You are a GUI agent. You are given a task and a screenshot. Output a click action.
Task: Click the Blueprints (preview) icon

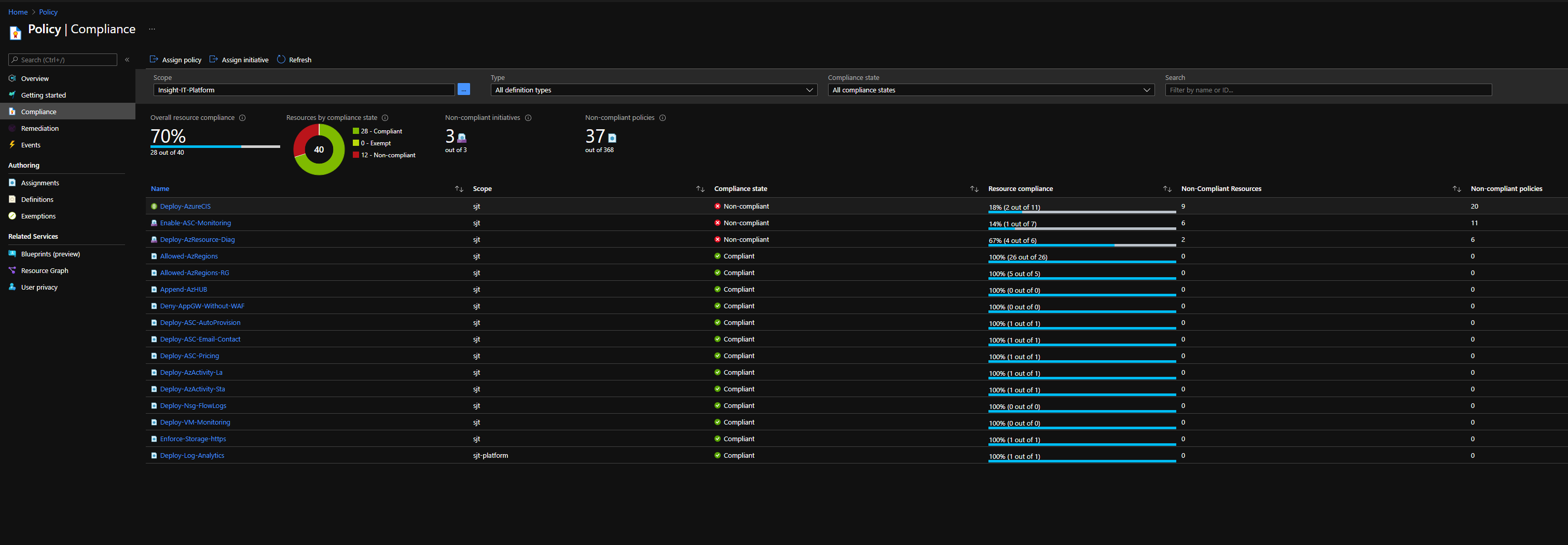(x=12, y=254)
